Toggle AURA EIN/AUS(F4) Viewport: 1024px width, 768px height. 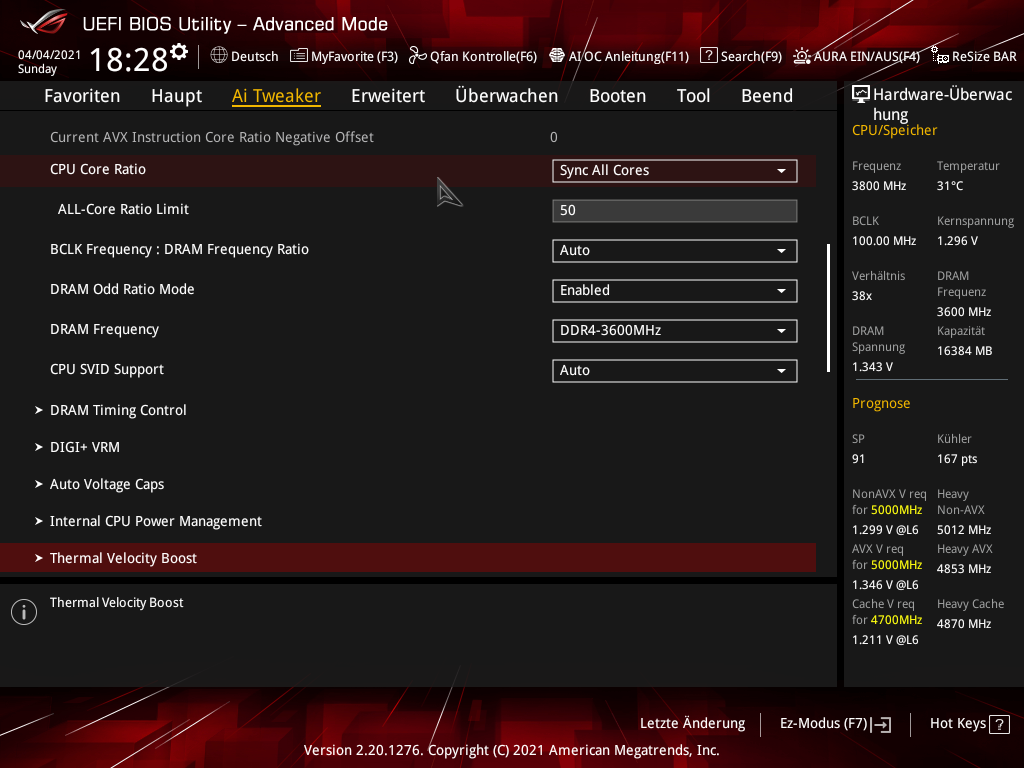(x=856, y=56)
